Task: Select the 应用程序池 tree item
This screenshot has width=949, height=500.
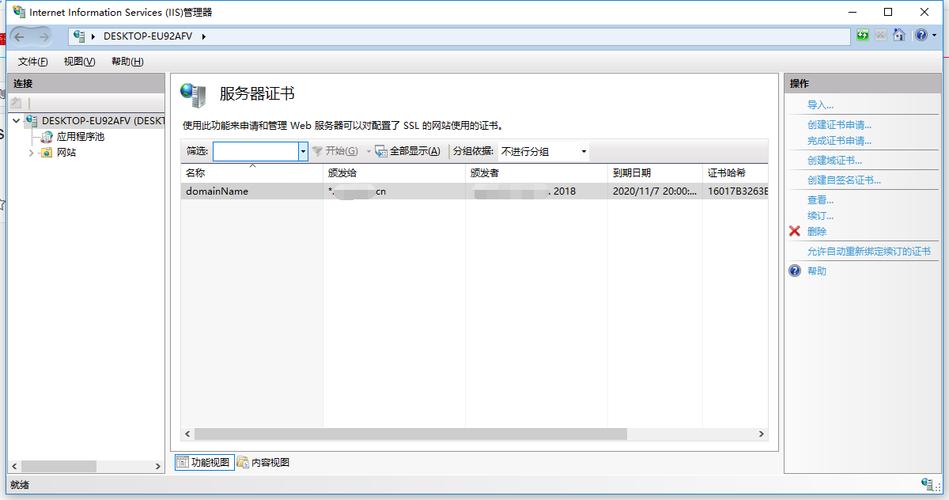Action: (80, 137)
